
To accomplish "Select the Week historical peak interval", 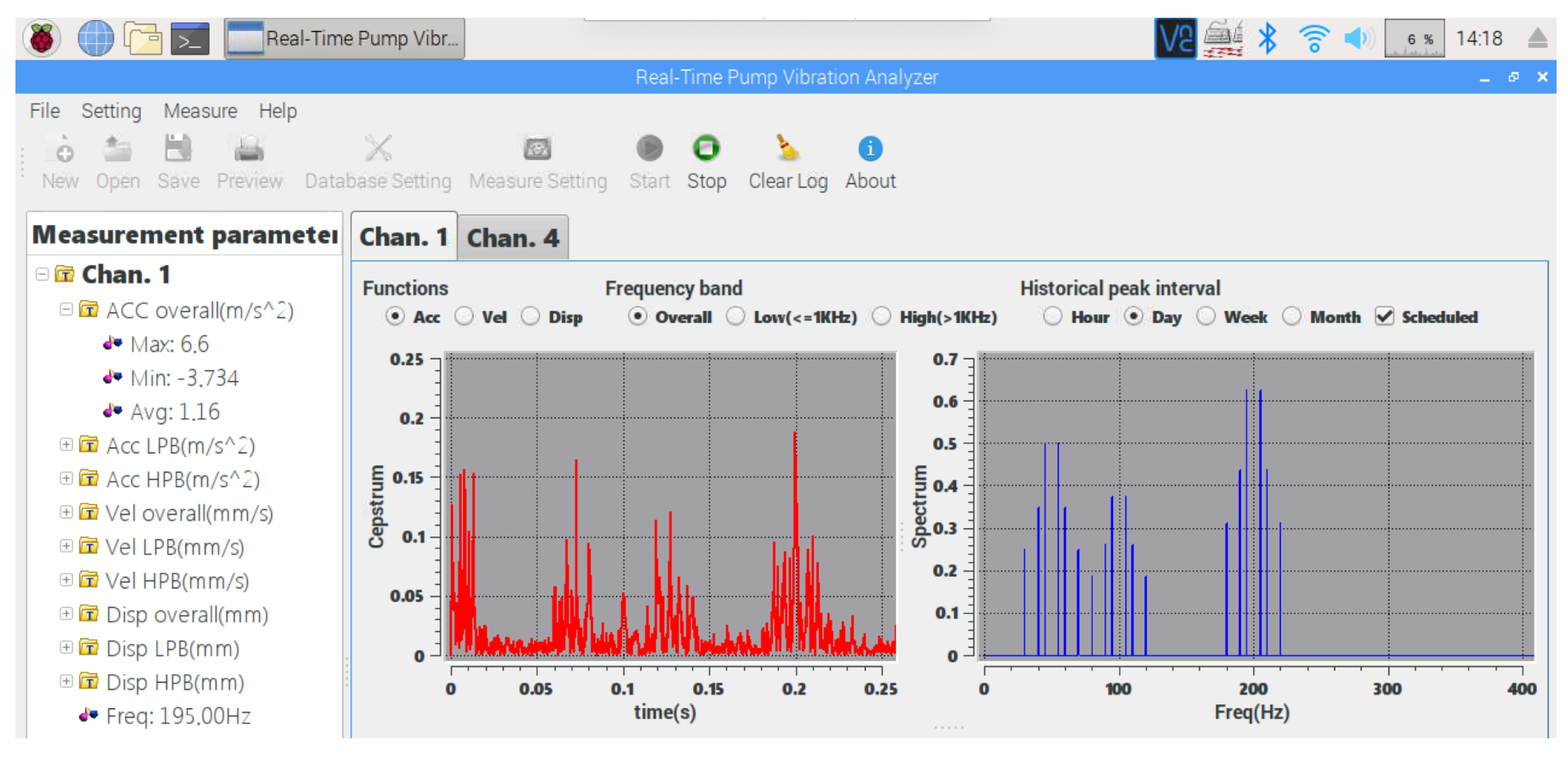I will 1206,317.
